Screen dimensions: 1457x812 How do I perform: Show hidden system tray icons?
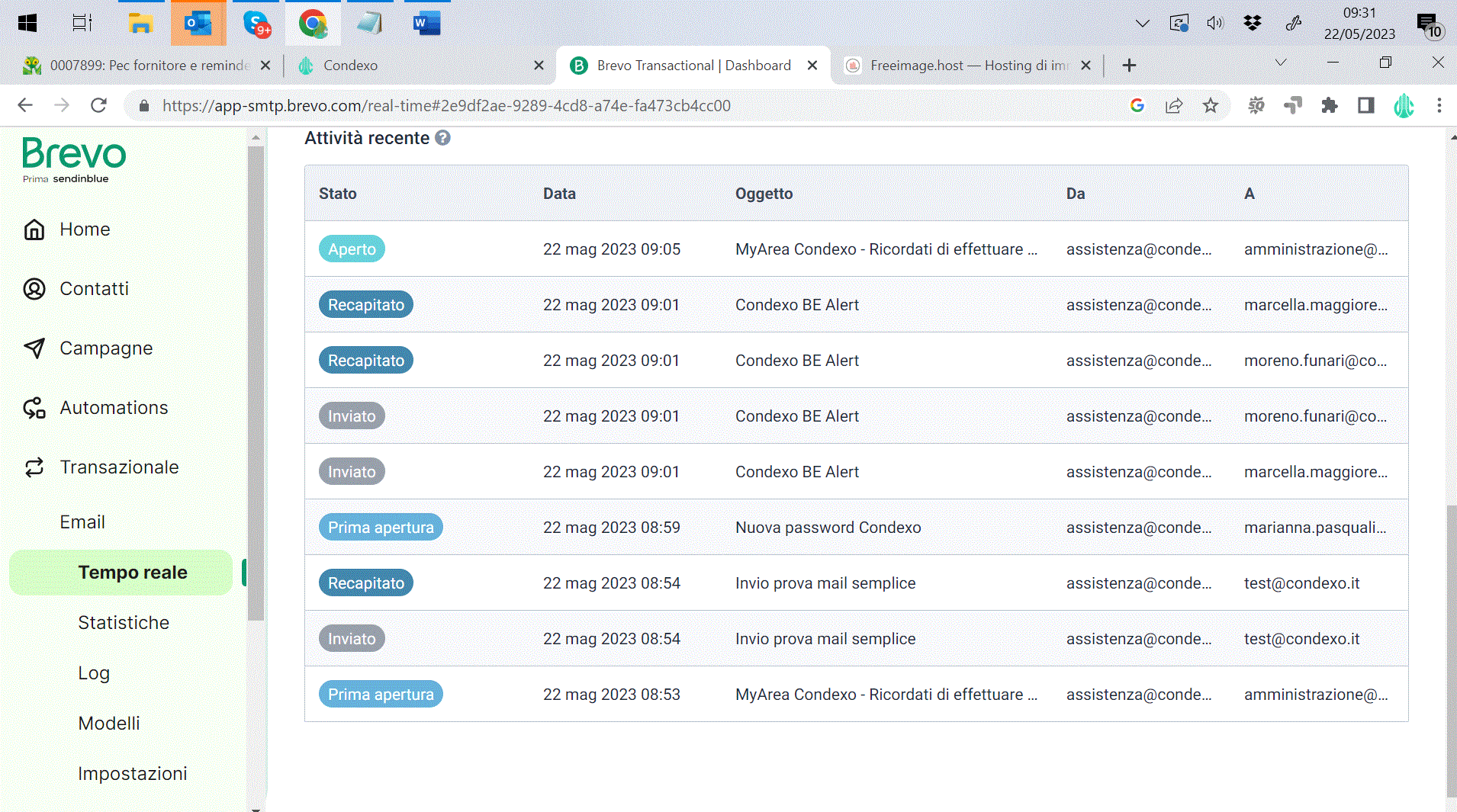point(1142,23)
